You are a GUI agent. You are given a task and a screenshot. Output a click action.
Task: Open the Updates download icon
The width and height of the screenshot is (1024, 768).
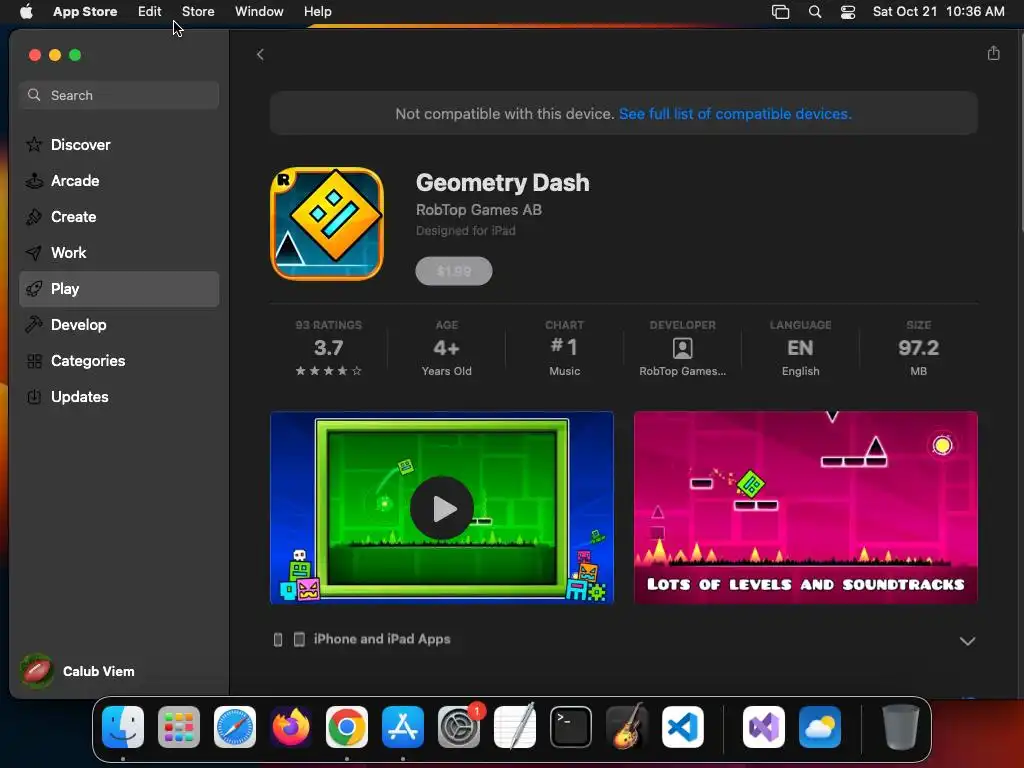(x=34, y=396)
